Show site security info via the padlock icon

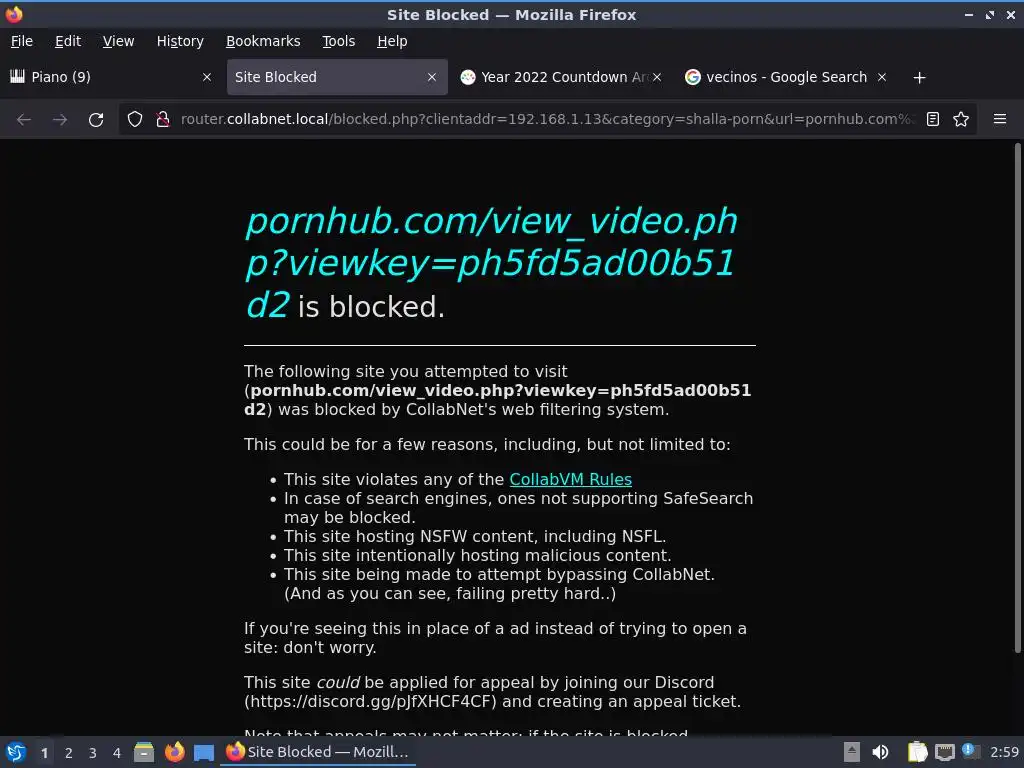tap(163, 120)
